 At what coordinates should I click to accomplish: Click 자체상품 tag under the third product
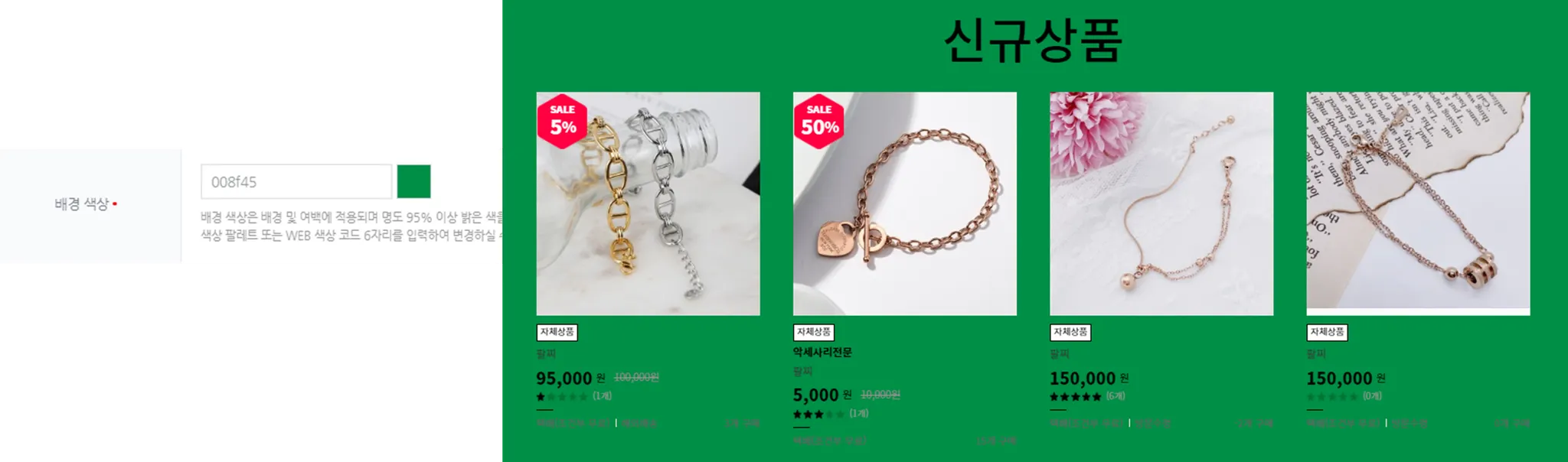click(x=1070, y=332)
